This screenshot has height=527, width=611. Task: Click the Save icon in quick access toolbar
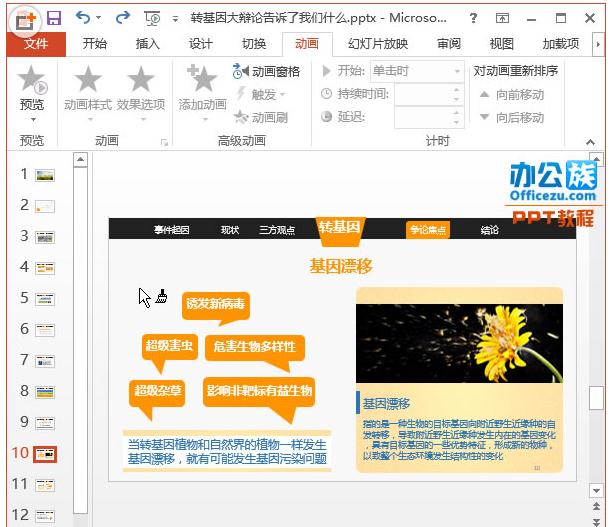tap(53, 18)
